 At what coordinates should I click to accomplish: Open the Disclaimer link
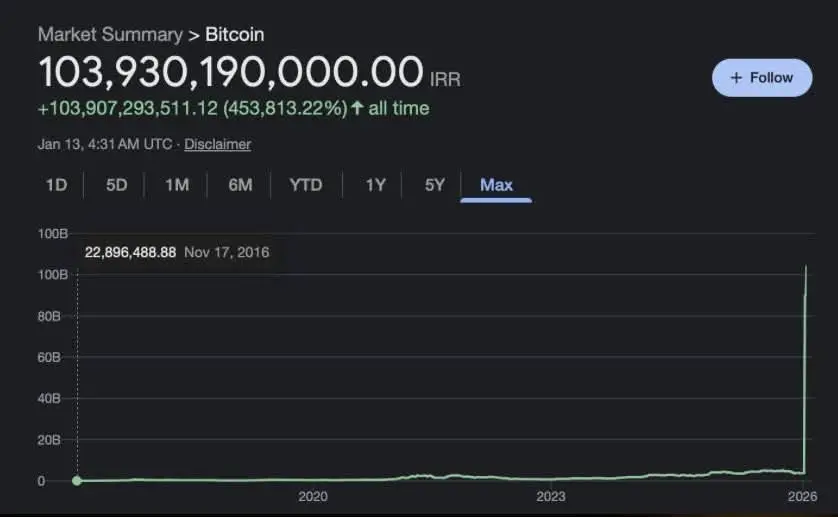pyautogui.click(x=217, y=144)
